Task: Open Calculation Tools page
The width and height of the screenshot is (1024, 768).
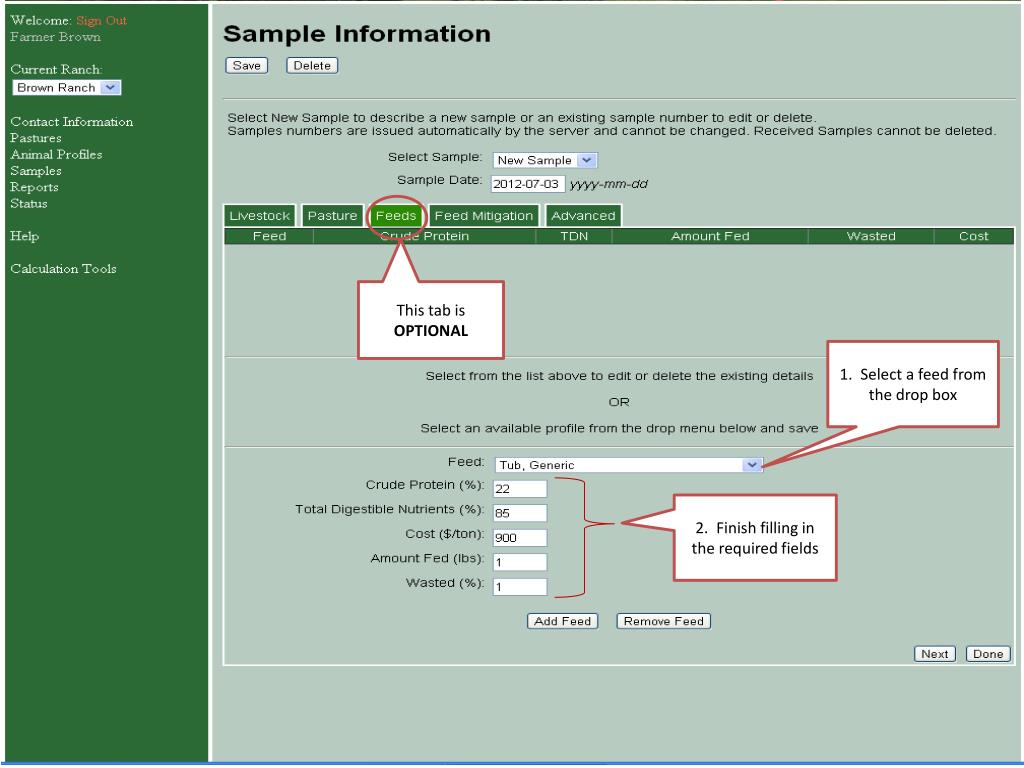Action: [x=63, y=268]
